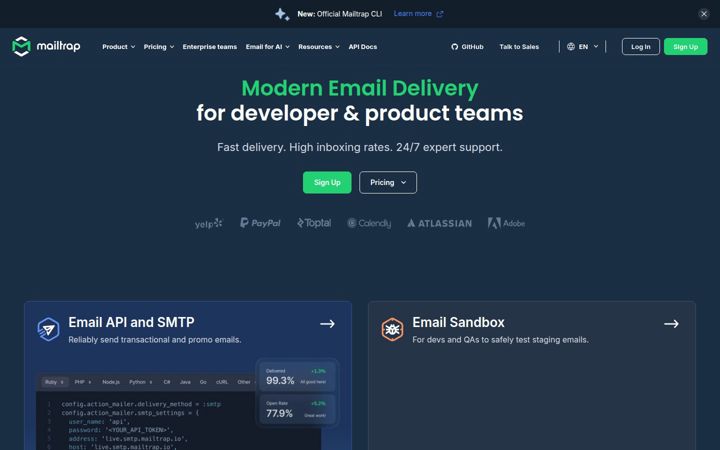
Task: Open the Pricing dropdown button below the headline
Action: point(388,182)
